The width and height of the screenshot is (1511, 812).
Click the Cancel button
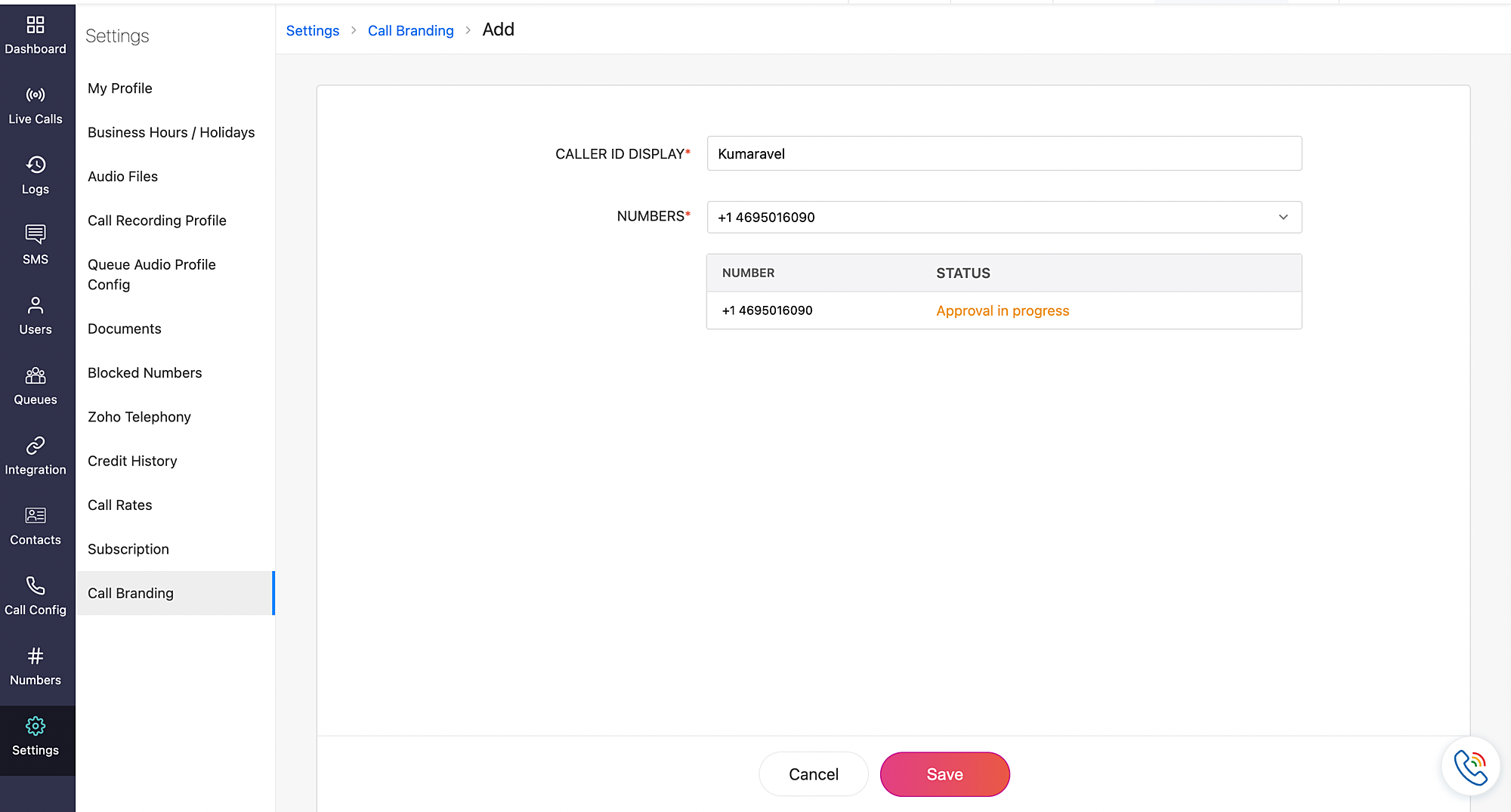(x=813, y=774)
